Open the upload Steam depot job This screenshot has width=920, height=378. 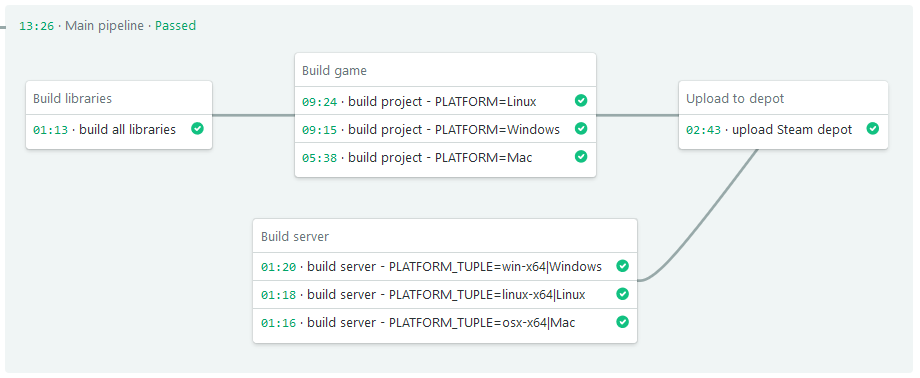point(783,130)
